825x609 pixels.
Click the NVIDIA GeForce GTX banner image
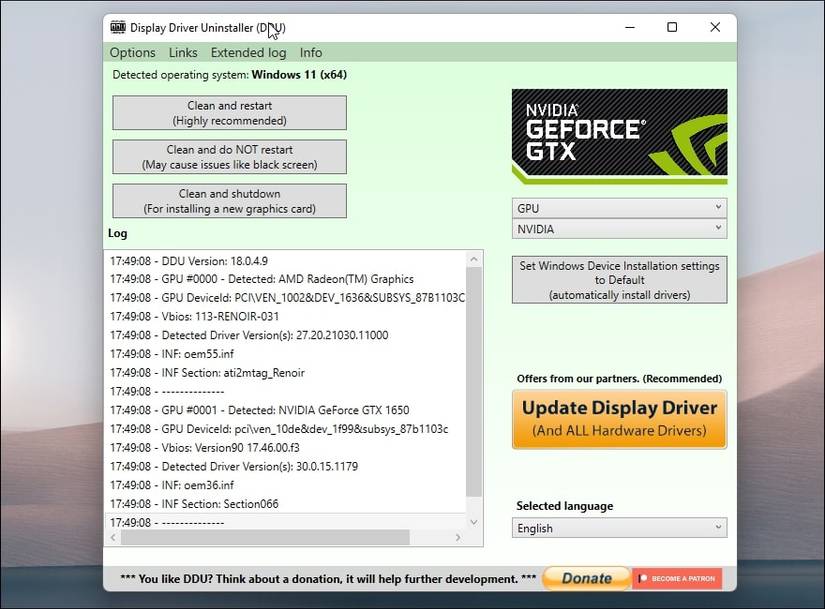point(618,134)
